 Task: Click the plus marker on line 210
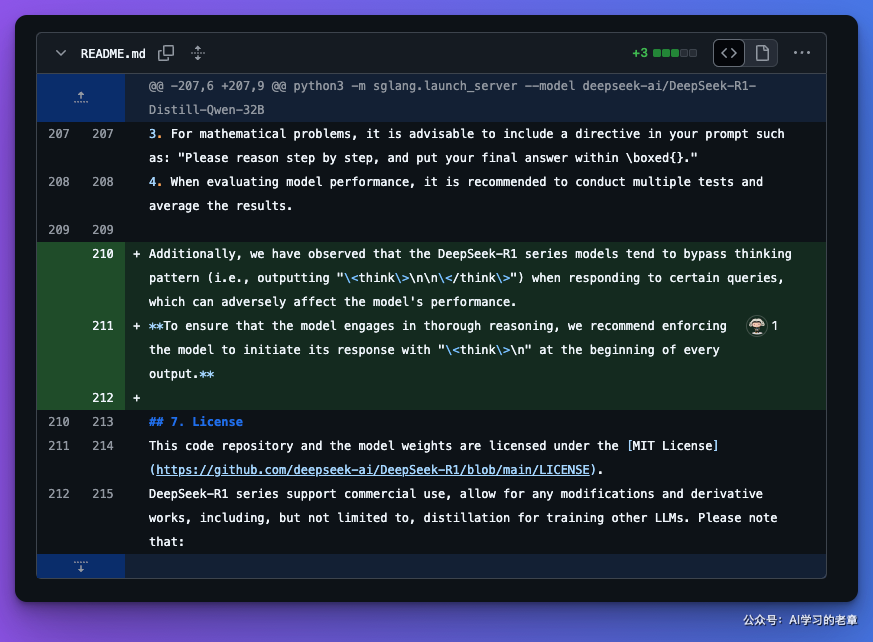pos(136,254)
